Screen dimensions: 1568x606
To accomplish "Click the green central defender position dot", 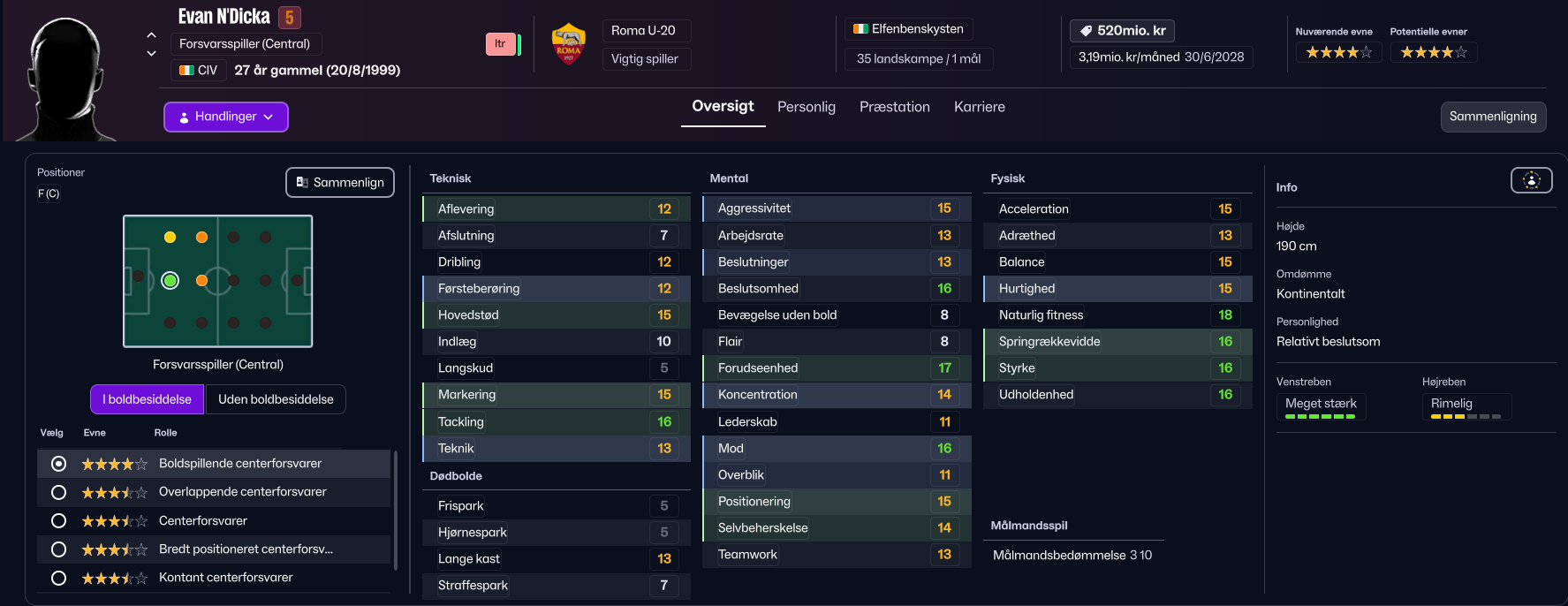I will click(170, 280).
